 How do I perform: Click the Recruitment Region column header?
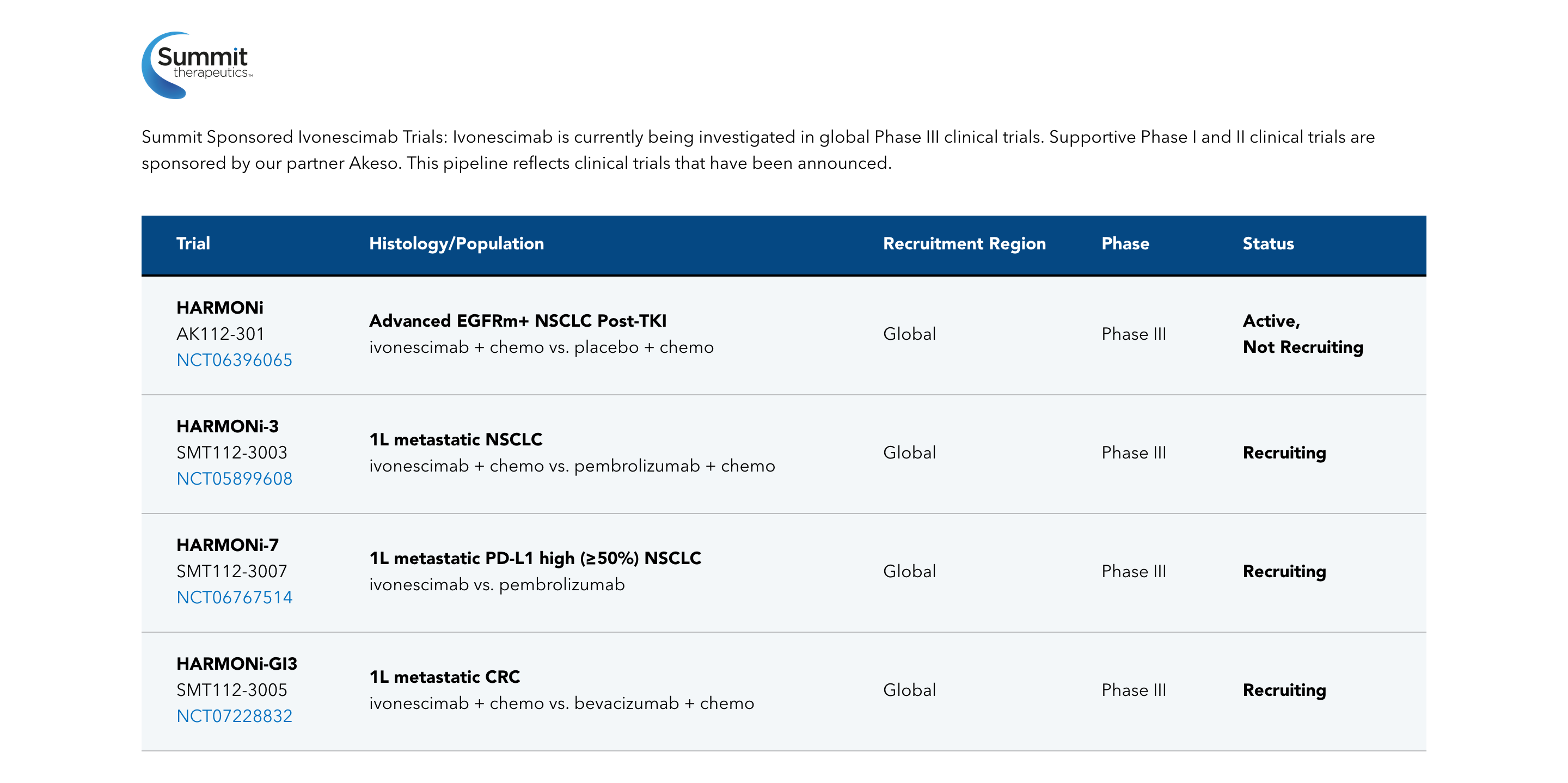(964, 243)
